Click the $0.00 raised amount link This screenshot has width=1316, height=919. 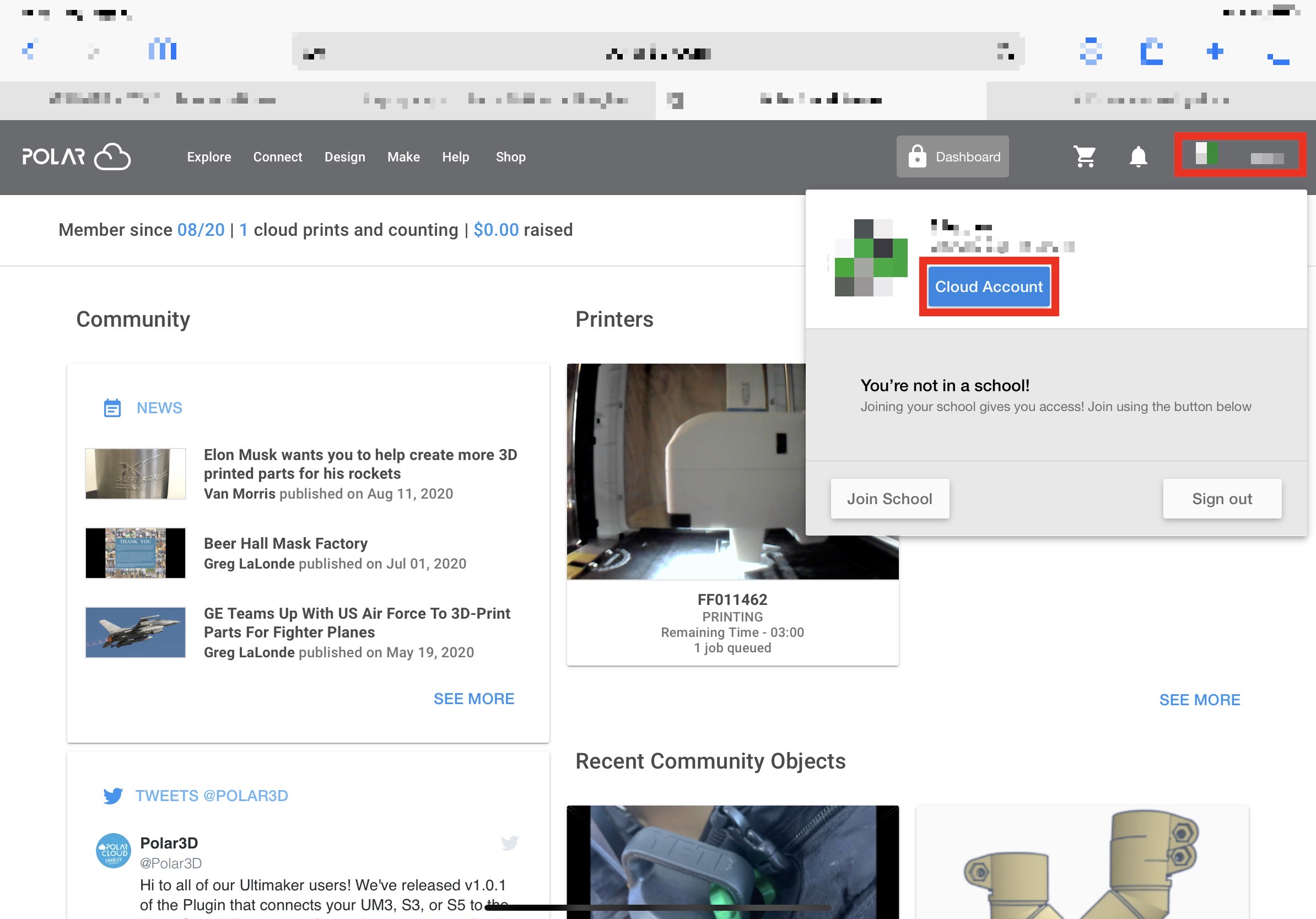coord(495,230)
